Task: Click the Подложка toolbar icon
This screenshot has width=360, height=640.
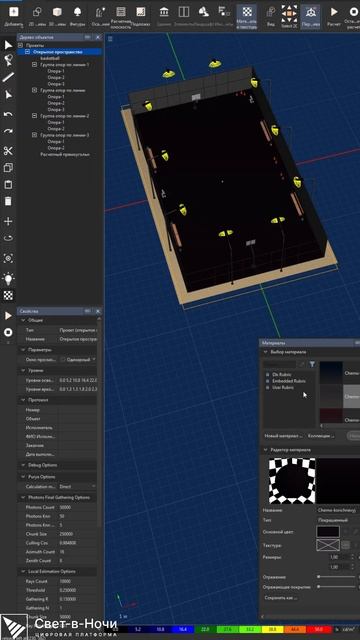Action: click(x=140, y=11)
